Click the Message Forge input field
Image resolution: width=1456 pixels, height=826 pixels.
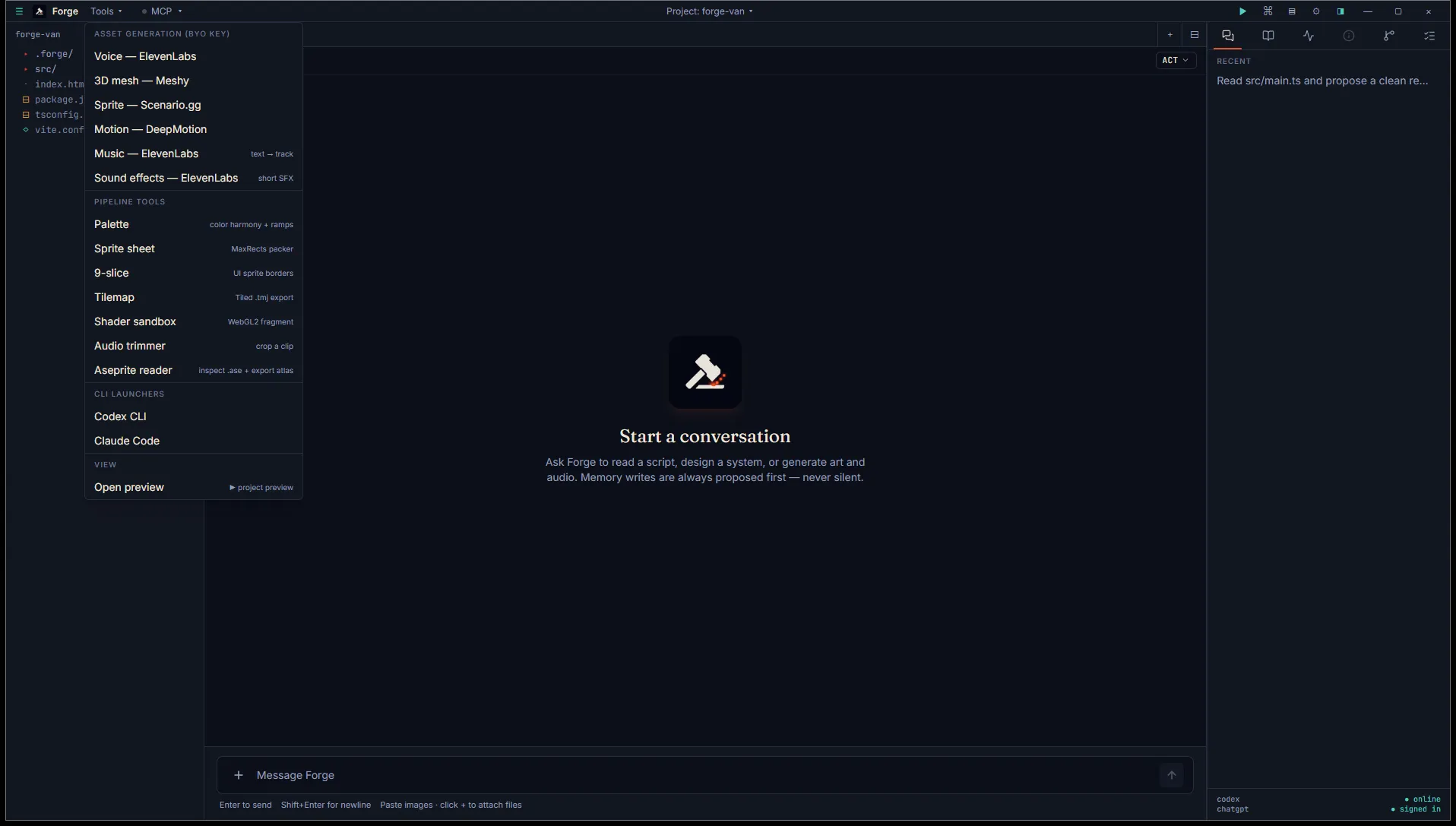point(704,775)
